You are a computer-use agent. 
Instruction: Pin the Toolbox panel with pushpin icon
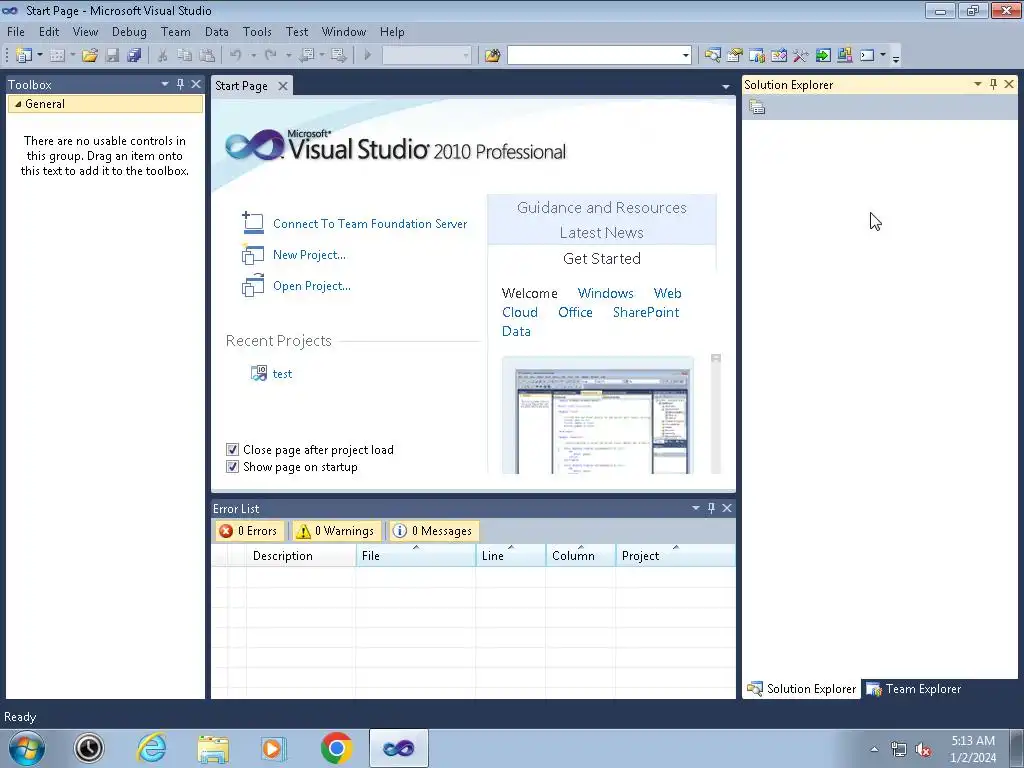[x=180, y=84]
